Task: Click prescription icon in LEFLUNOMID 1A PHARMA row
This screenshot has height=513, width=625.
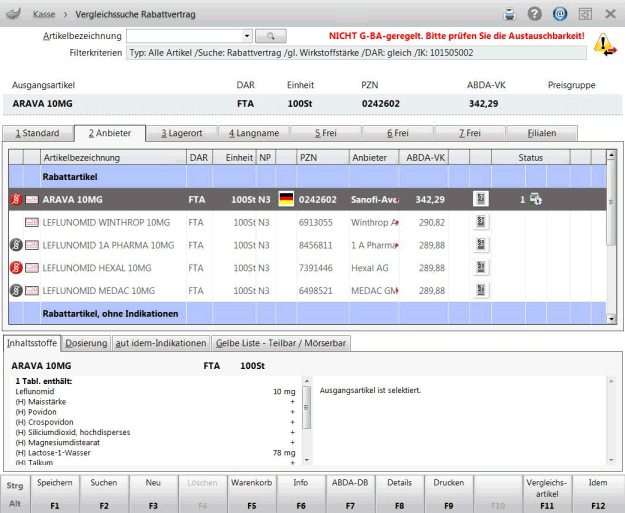Action: click(x=32, y=245)
